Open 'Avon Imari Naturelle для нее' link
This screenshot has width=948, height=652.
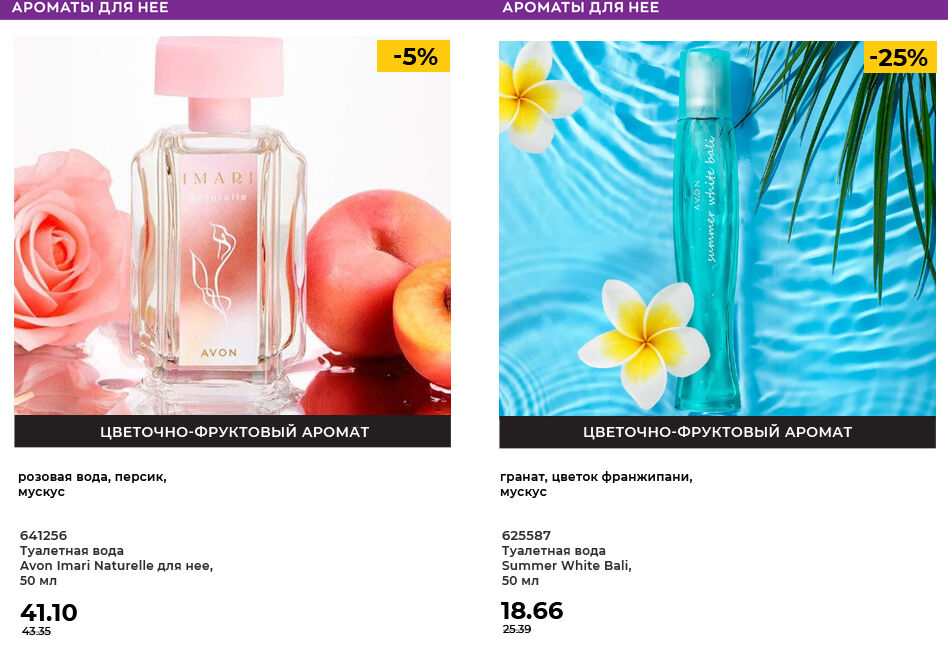click(x=116, y=566)
